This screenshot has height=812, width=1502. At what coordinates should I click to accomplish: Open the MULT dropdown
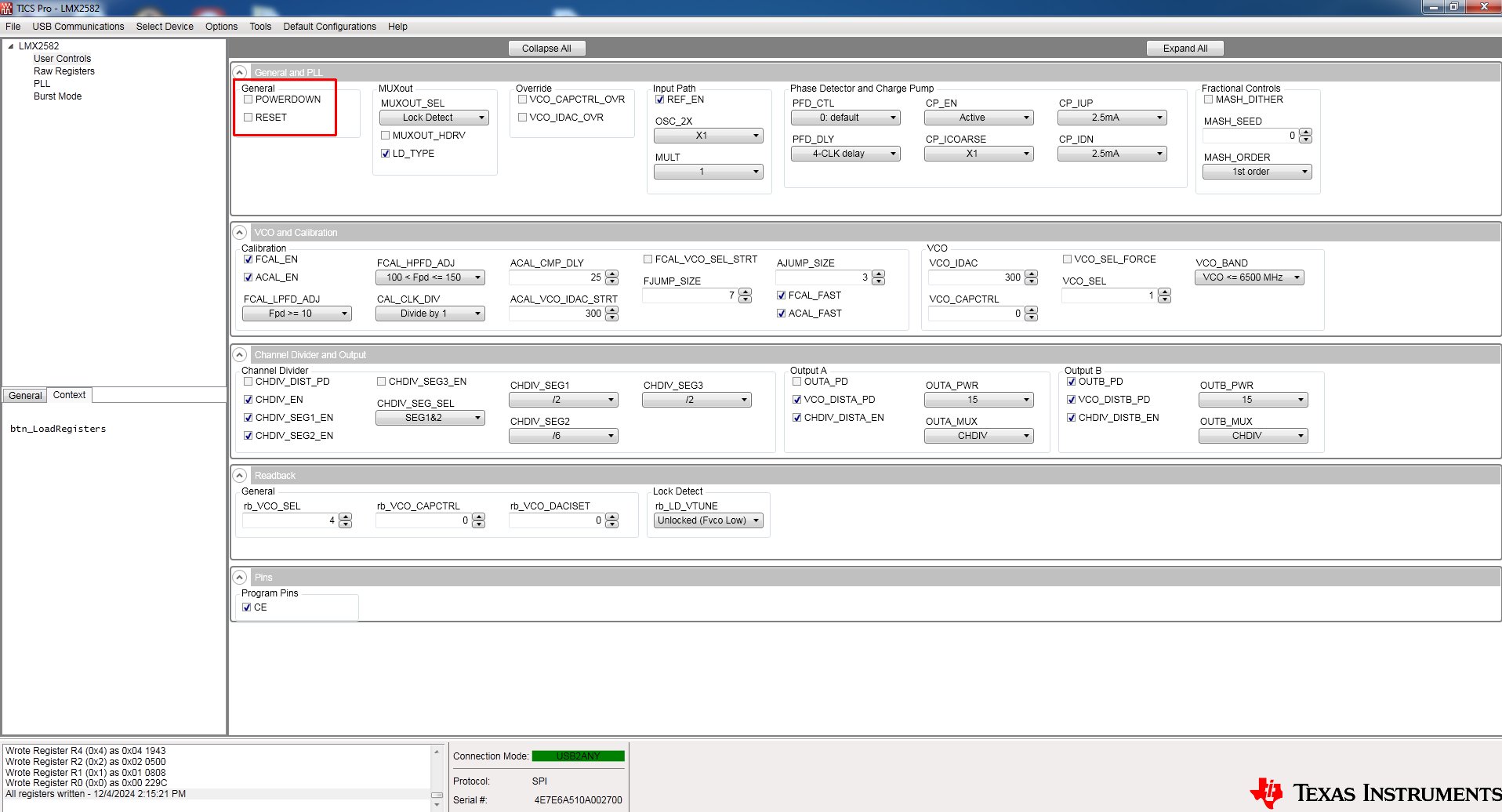(x=709, y=172)
